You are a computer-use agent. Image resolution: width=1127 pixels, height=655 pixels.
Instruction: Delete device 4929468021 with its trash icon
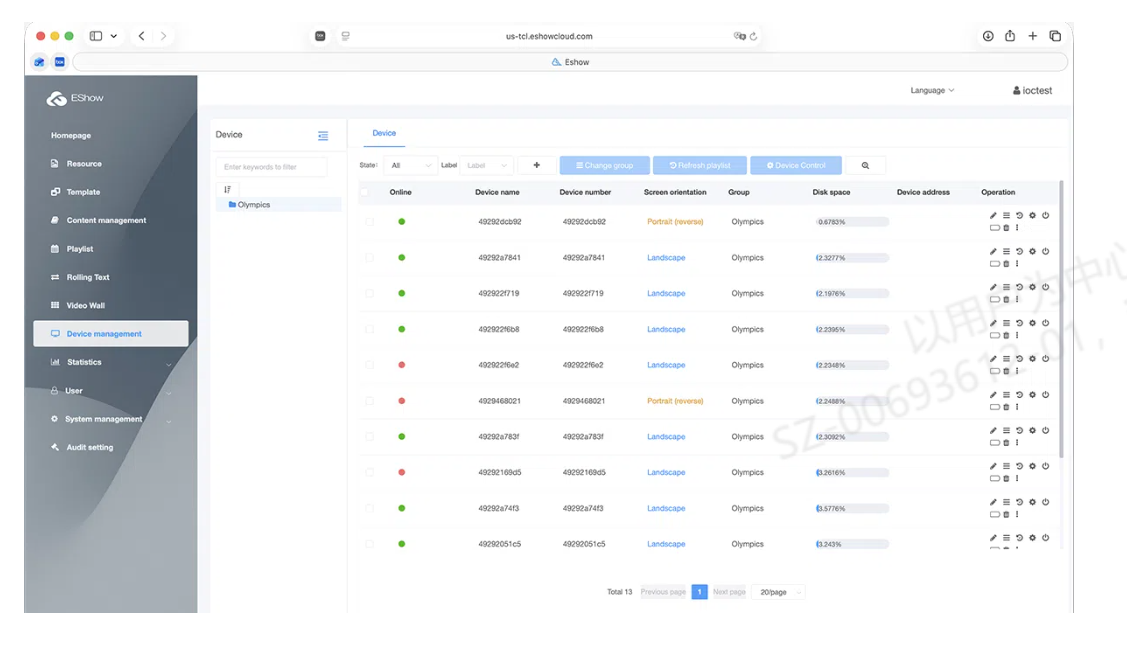click(1006, 407)
